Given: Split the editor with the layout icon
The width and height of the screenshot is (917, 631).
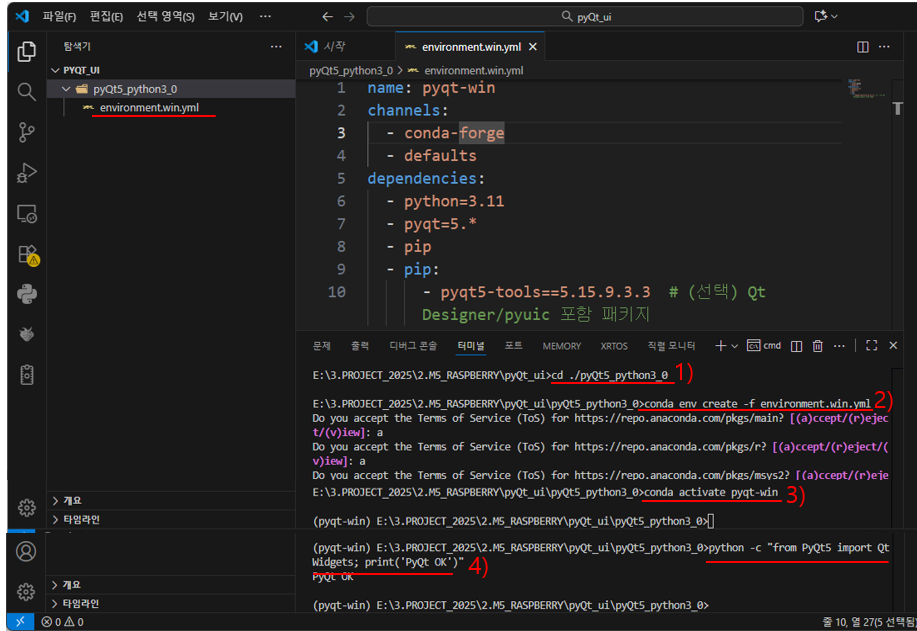Looking at the screenshot, I should pos(863,47).
